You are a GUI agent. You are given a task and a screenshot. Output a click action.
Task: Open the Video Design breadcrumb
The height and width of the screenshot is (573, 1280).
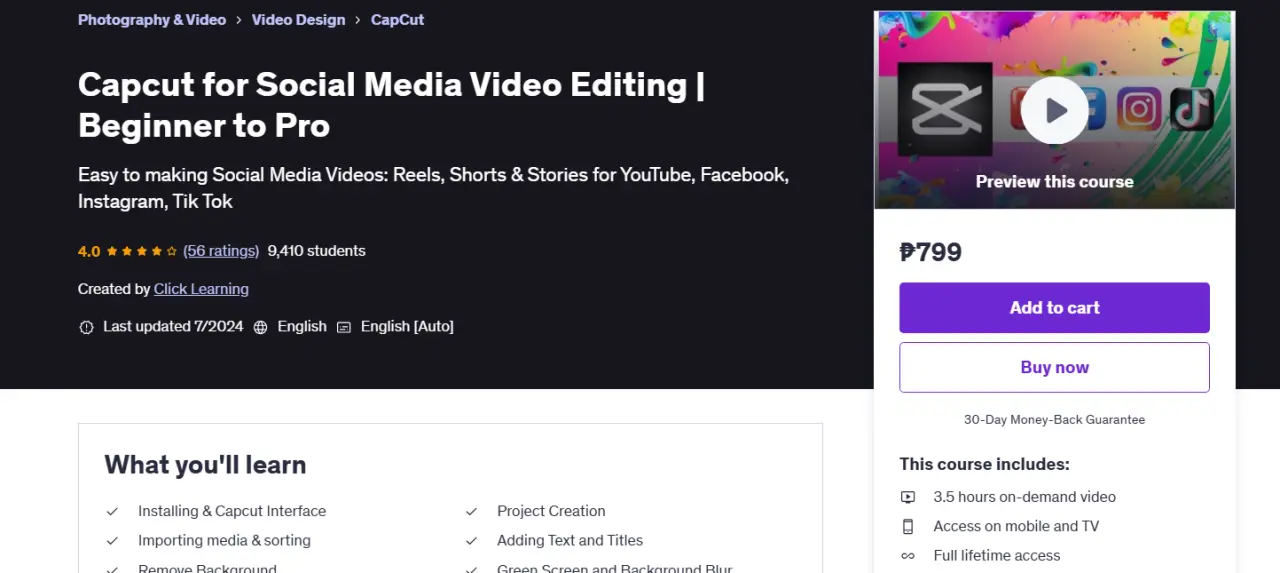[298, 20]
